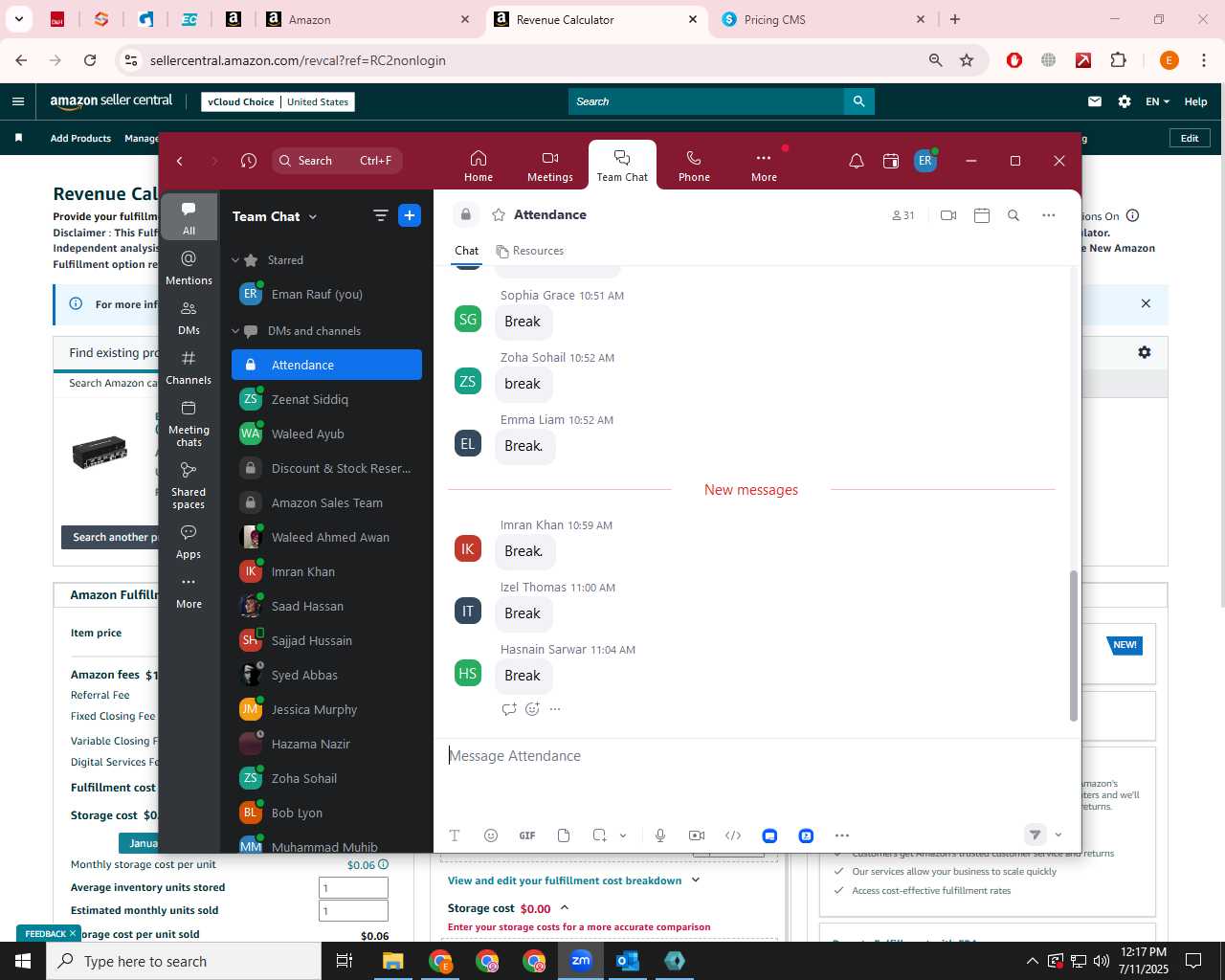The height and width of the screenshot is (980, 1225).
Task: Open the Team Chat filter icon
Action: [380, 216]
